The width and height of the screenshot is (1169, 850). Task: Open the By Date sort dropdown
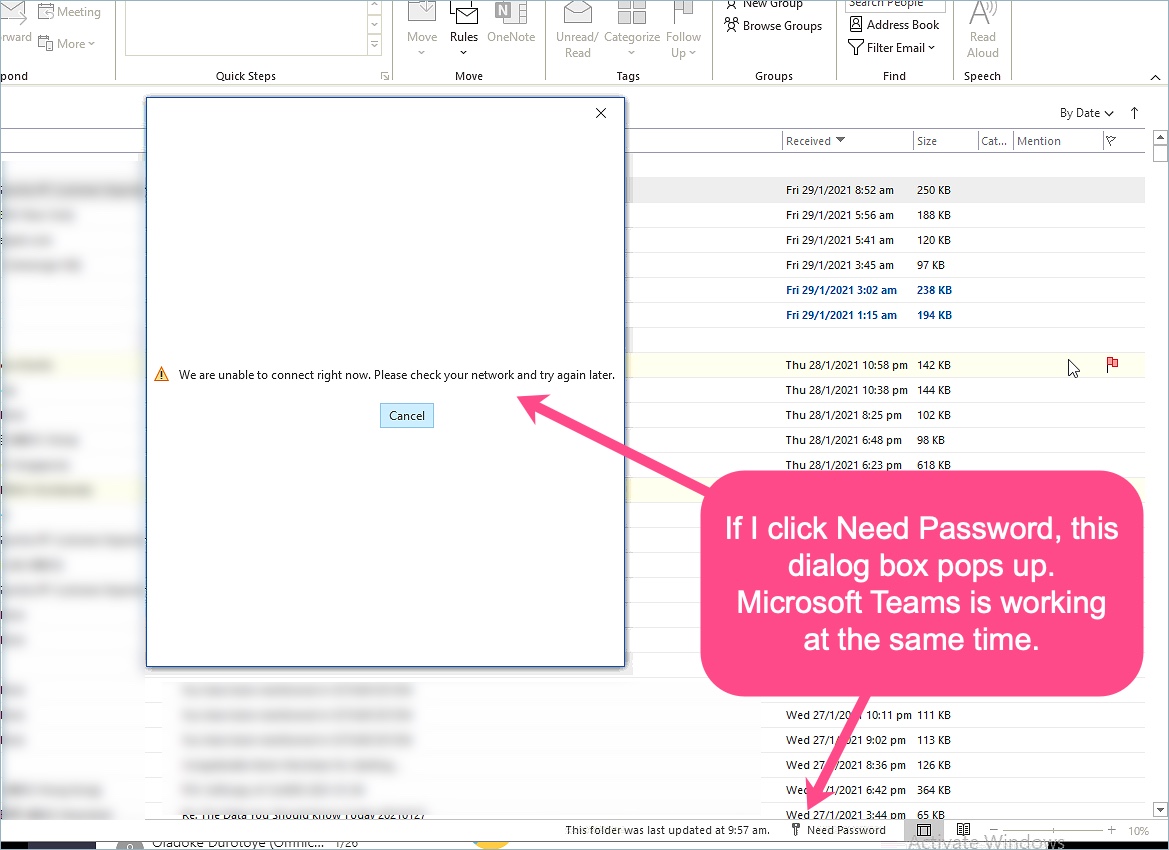(x=1086, y=113)
